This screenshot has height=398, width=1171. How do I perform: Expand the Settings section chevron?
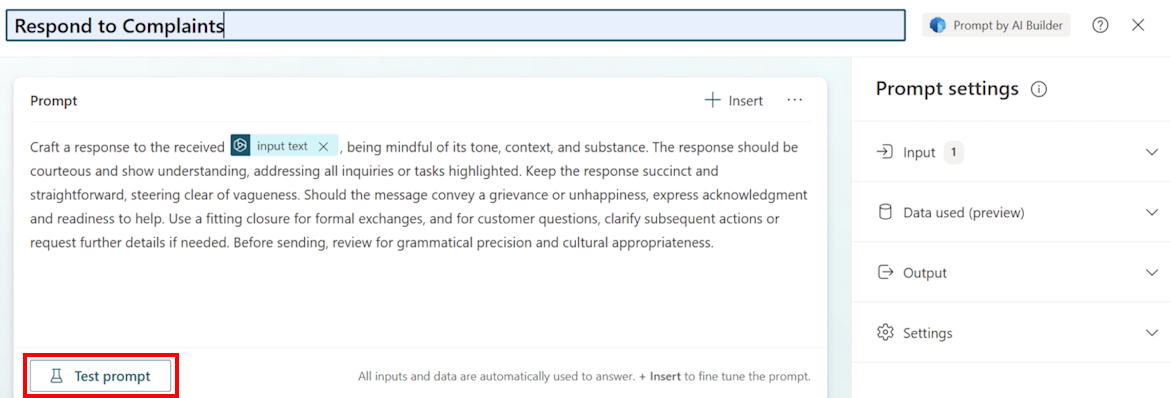click(x=1151, y=332)
